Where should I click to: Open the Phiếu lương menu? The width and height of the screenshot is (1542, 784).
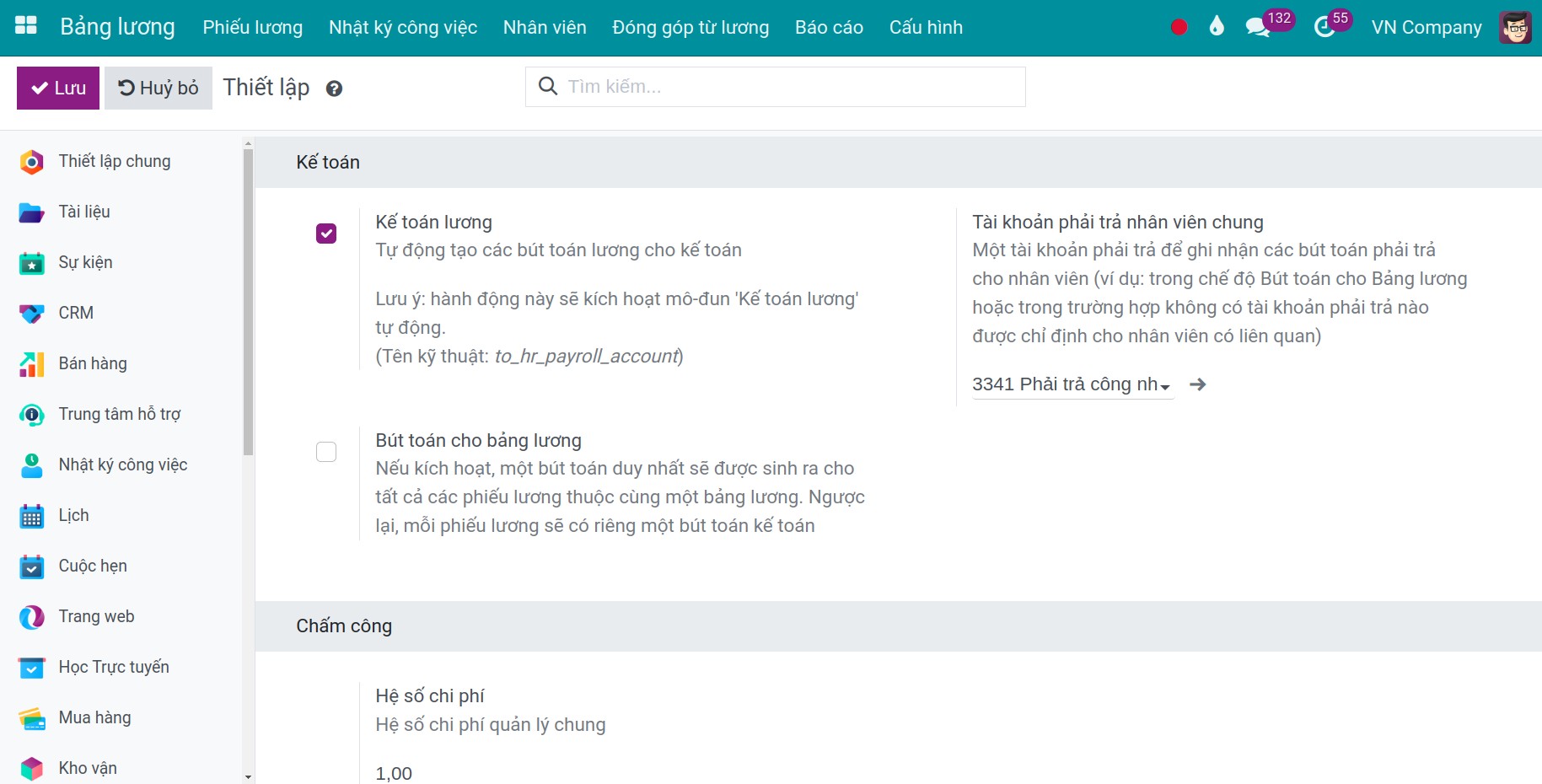253,27
